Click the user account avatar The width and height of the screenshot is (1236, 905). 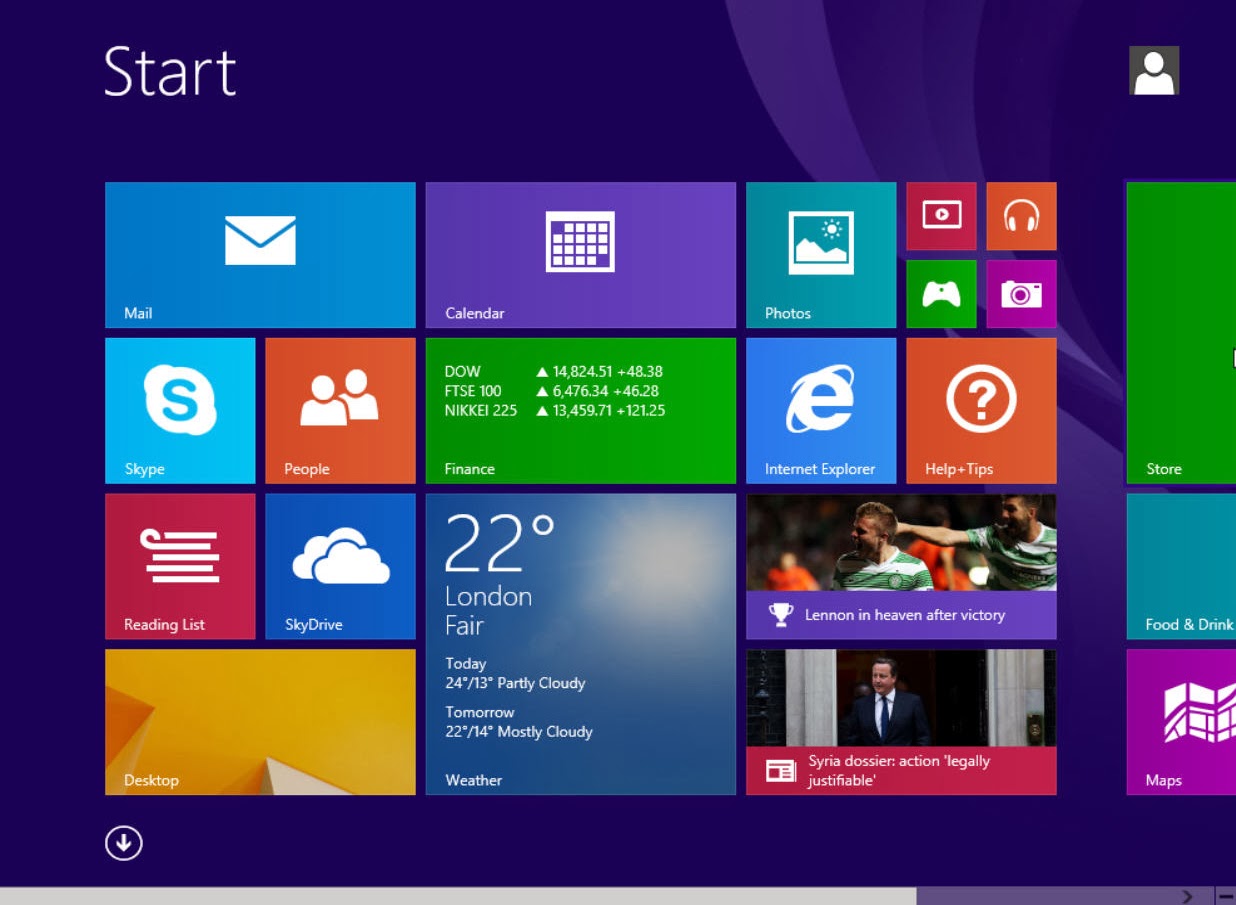point(1154,70)
